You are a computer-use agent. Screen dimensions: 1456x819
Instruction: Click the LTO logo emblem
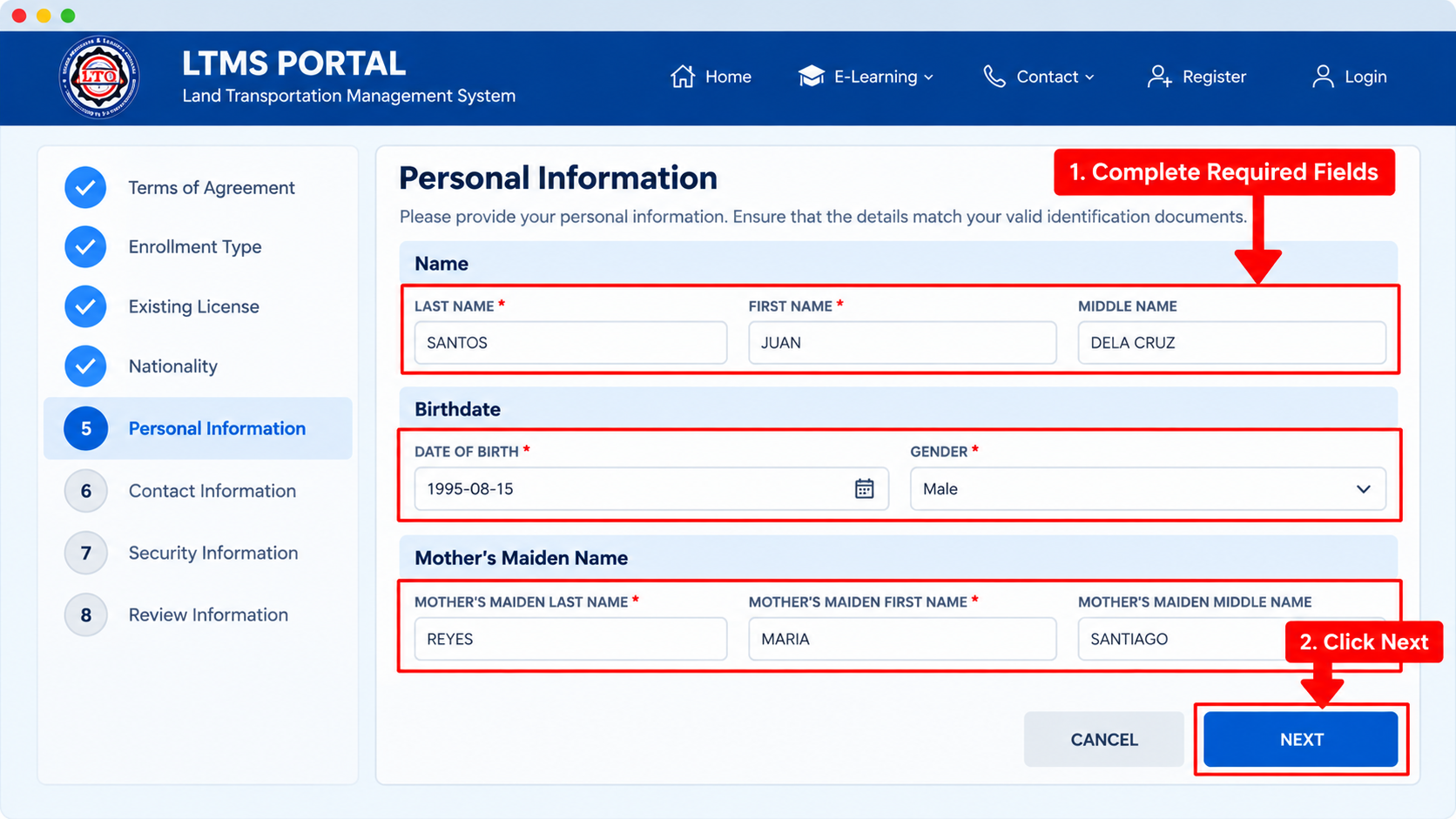[98, 77]
